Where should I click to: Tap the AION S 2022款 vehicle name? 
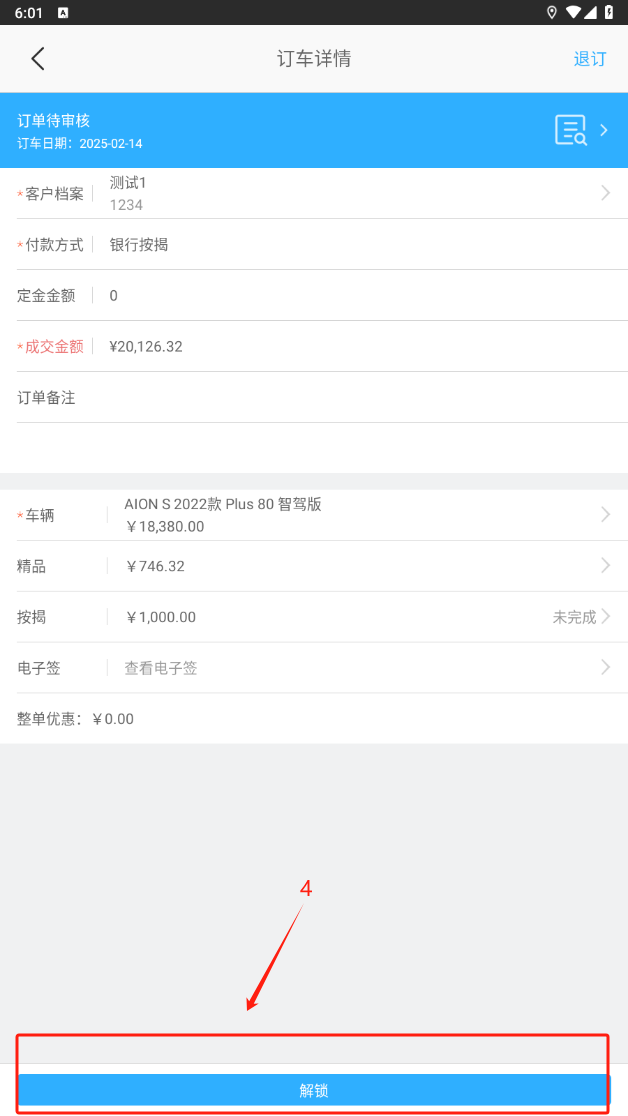coord(222,505)
